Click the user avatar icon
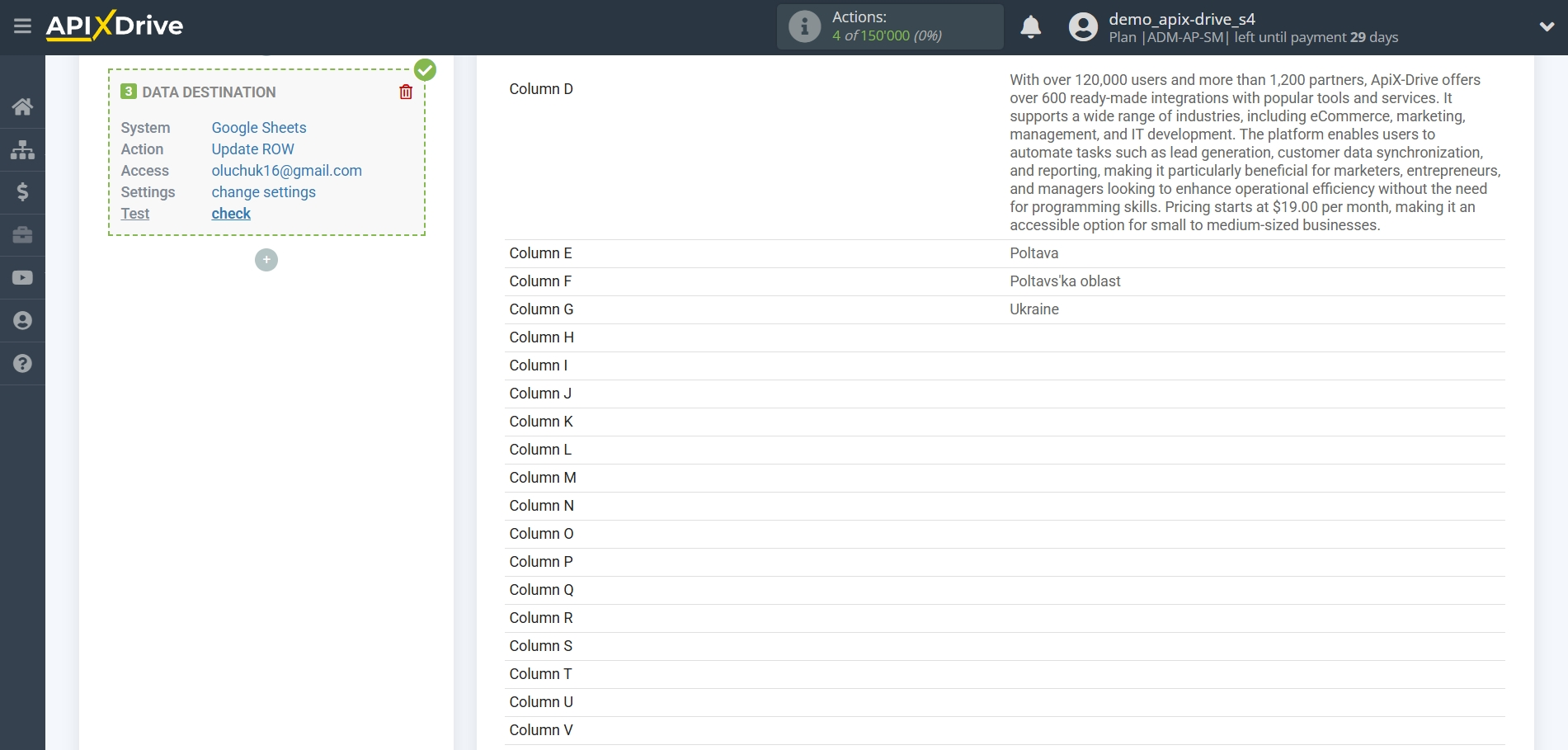Image resolution: width=1568 pixels, height=750 pixels. 1083,27
